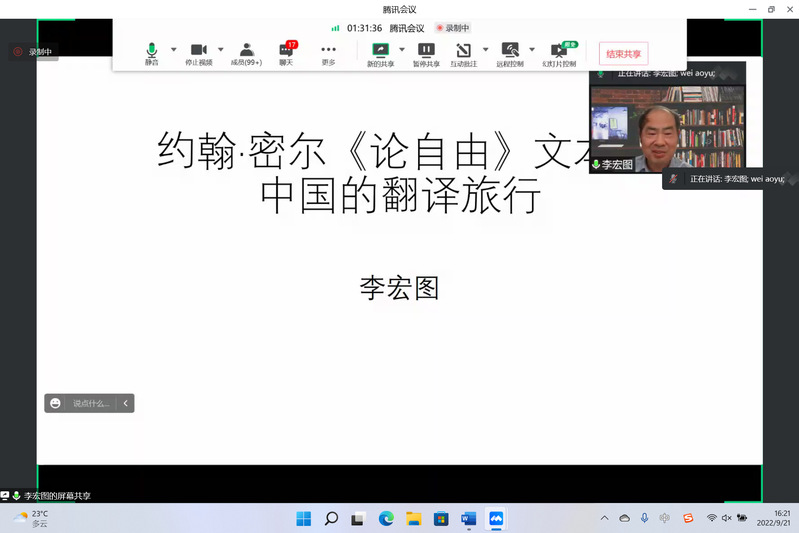799x533 pixels.
Task: Expand the arrow next to 互动批注
Action: click(x=485, y=49)
